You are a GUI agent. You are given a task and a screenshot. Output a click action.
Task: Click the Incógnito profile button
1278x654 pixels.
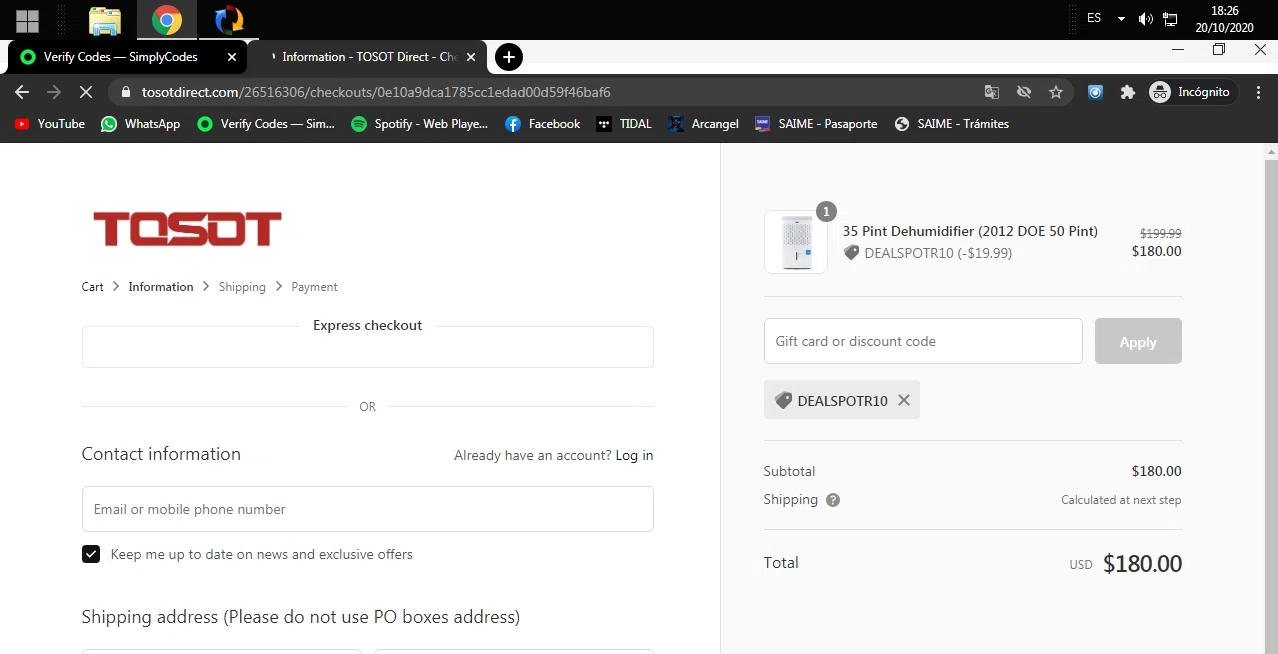tap(1191, 92)
